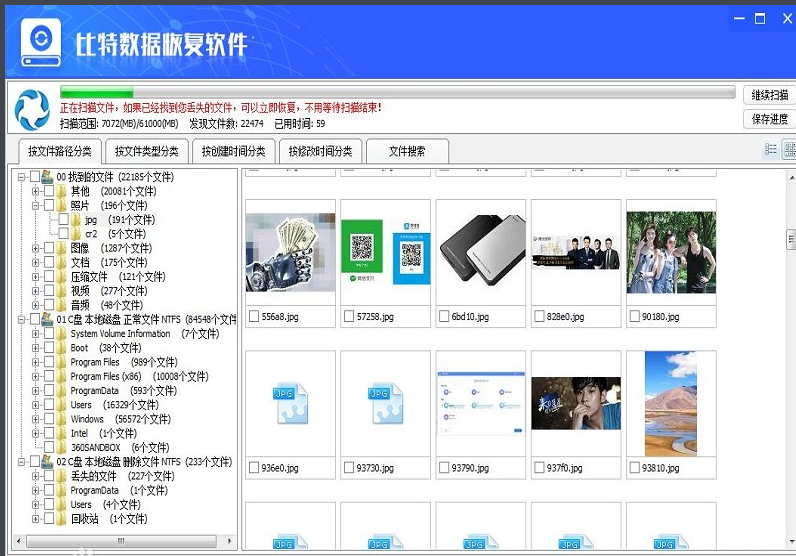Check the box for 556a8.jpg

[x=253, y=317]
